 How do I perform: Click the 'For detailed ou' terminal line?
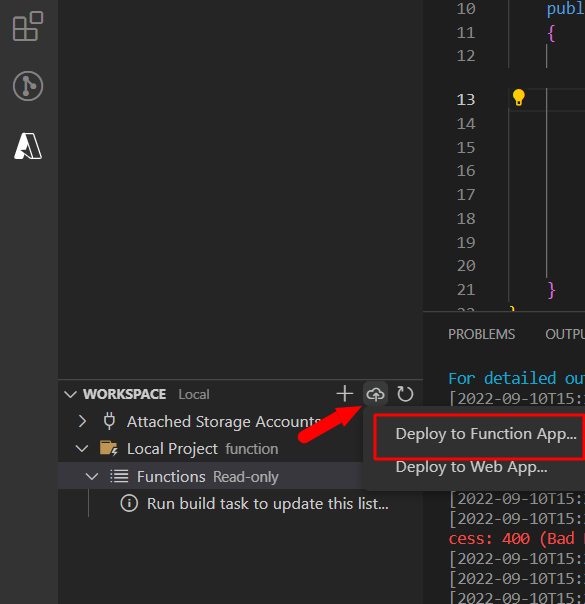[x=517, y=378]
